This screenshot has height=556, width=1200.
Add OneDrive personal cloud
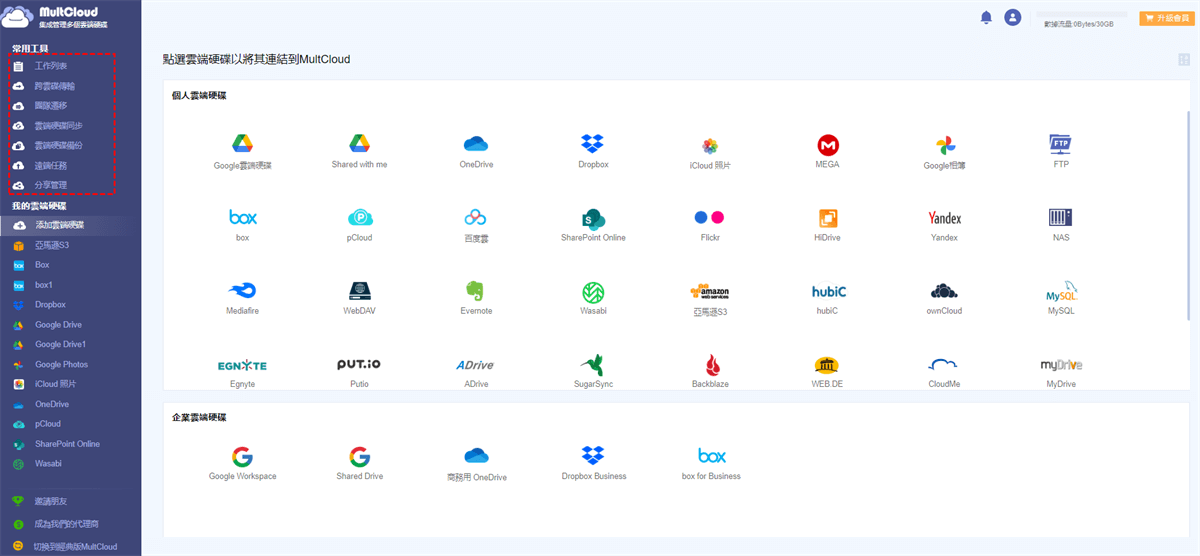tap(476, 151)
